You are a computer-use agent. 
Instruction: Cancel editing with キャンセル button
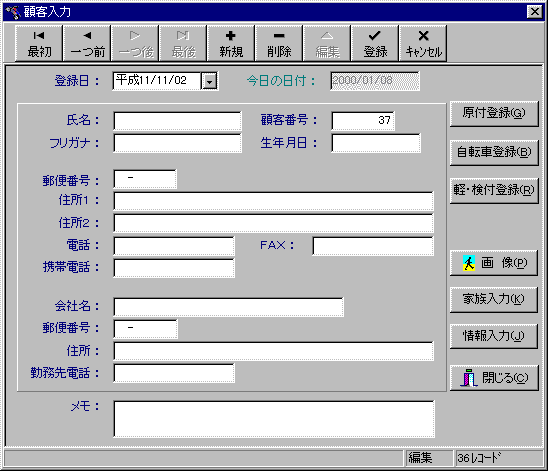(423, 43)
